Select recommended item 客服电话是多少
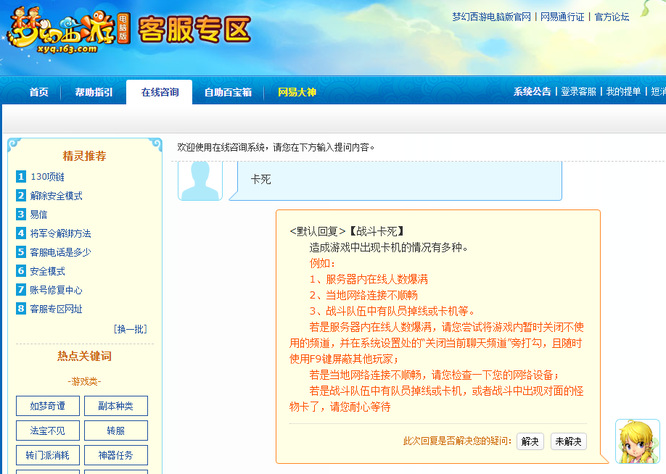 [x=60, y=252]
